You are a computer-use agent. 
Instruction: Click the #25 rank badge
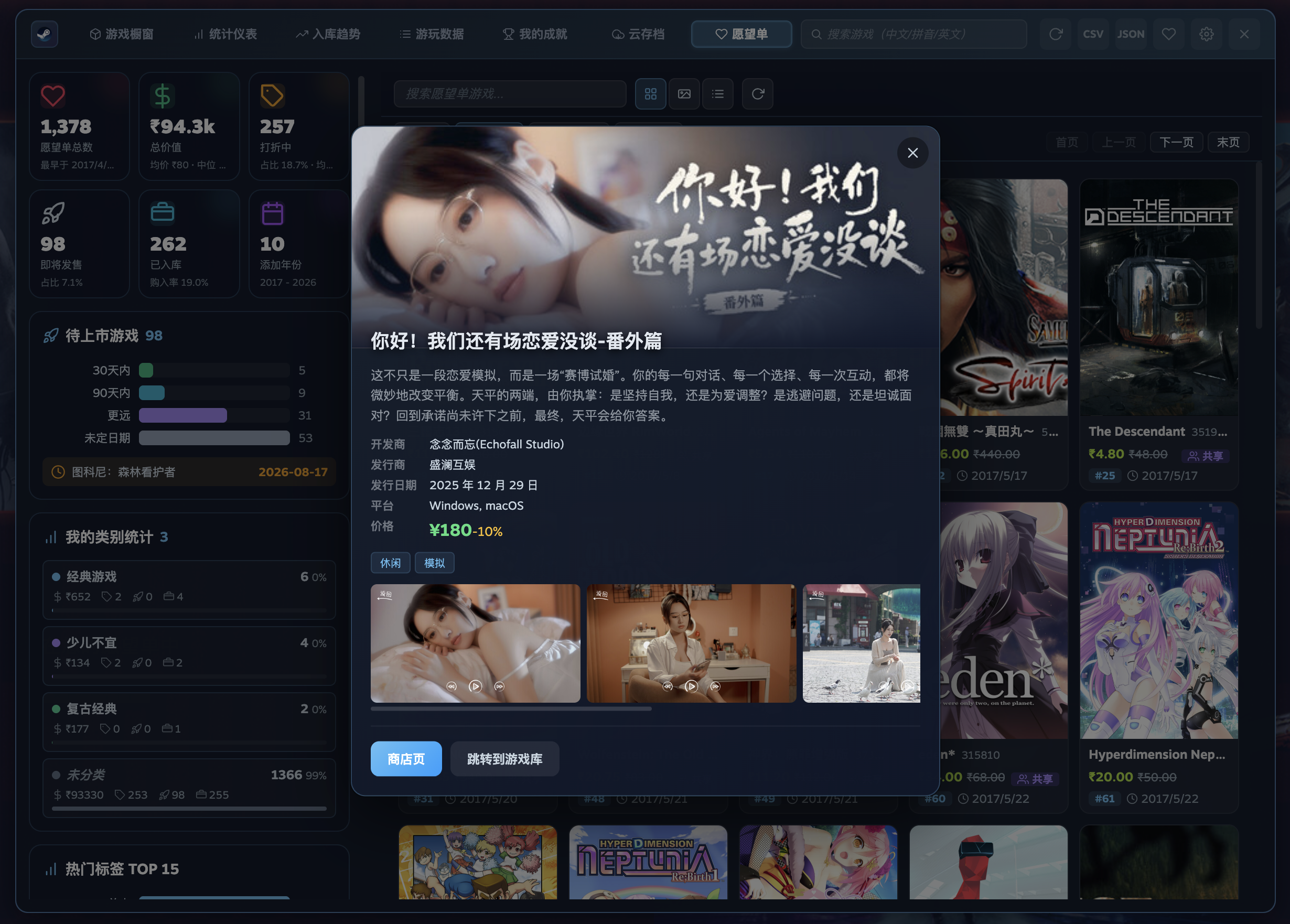(x=1105, y=476)
